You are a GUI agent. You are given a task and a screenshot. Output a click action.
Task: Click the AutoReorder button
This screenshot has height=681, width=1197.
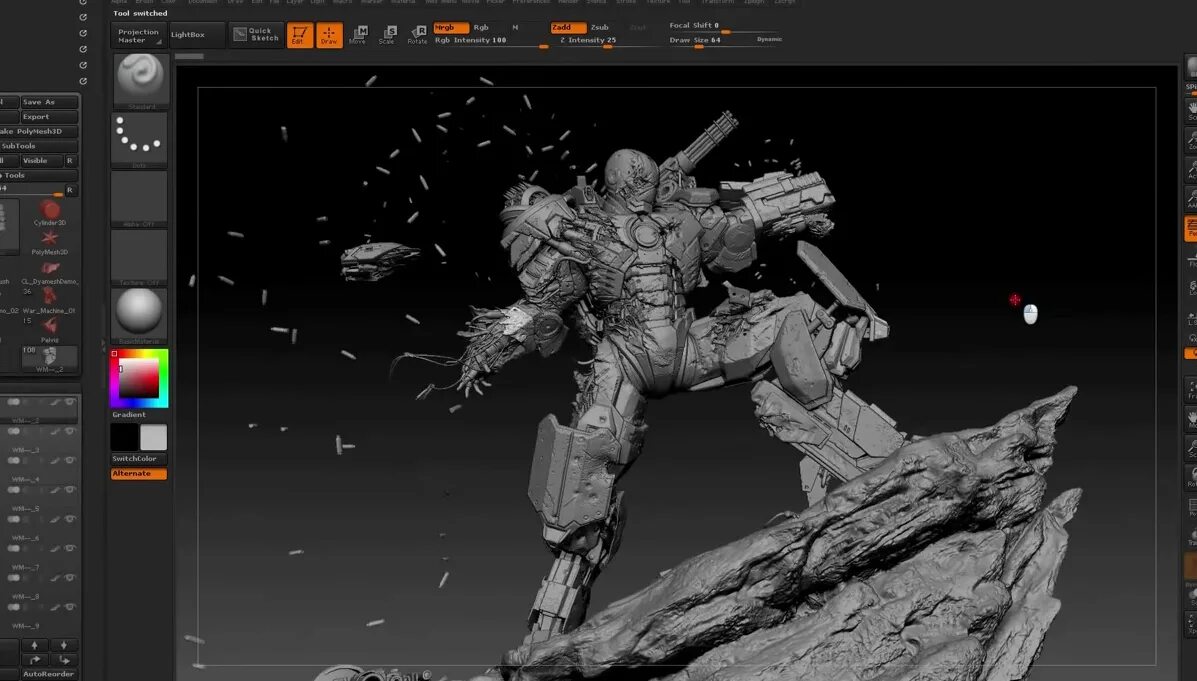[x=50, y=674]
